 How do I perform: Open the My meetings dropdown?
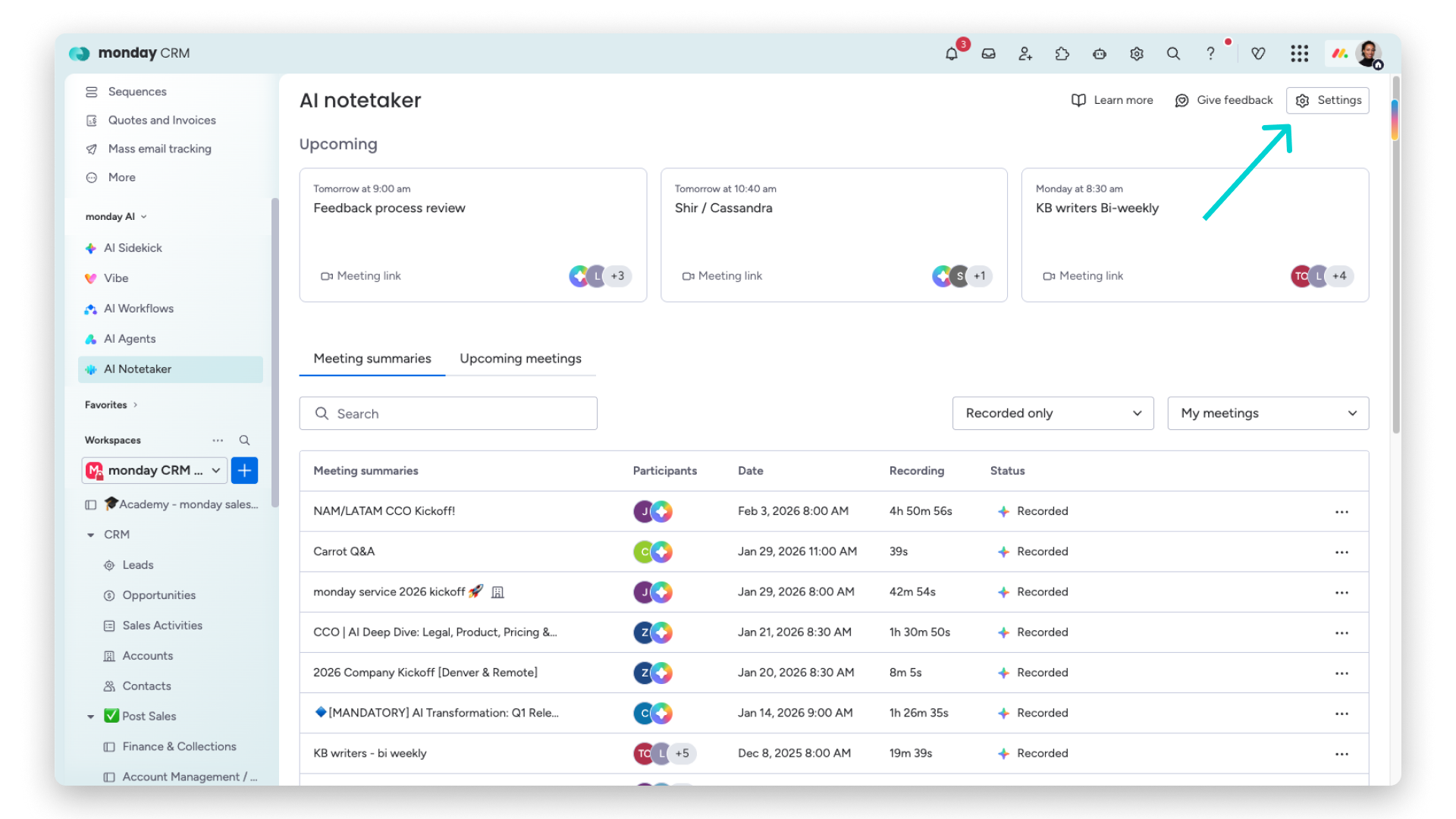pyautogui.click(x=1268, y=413)
